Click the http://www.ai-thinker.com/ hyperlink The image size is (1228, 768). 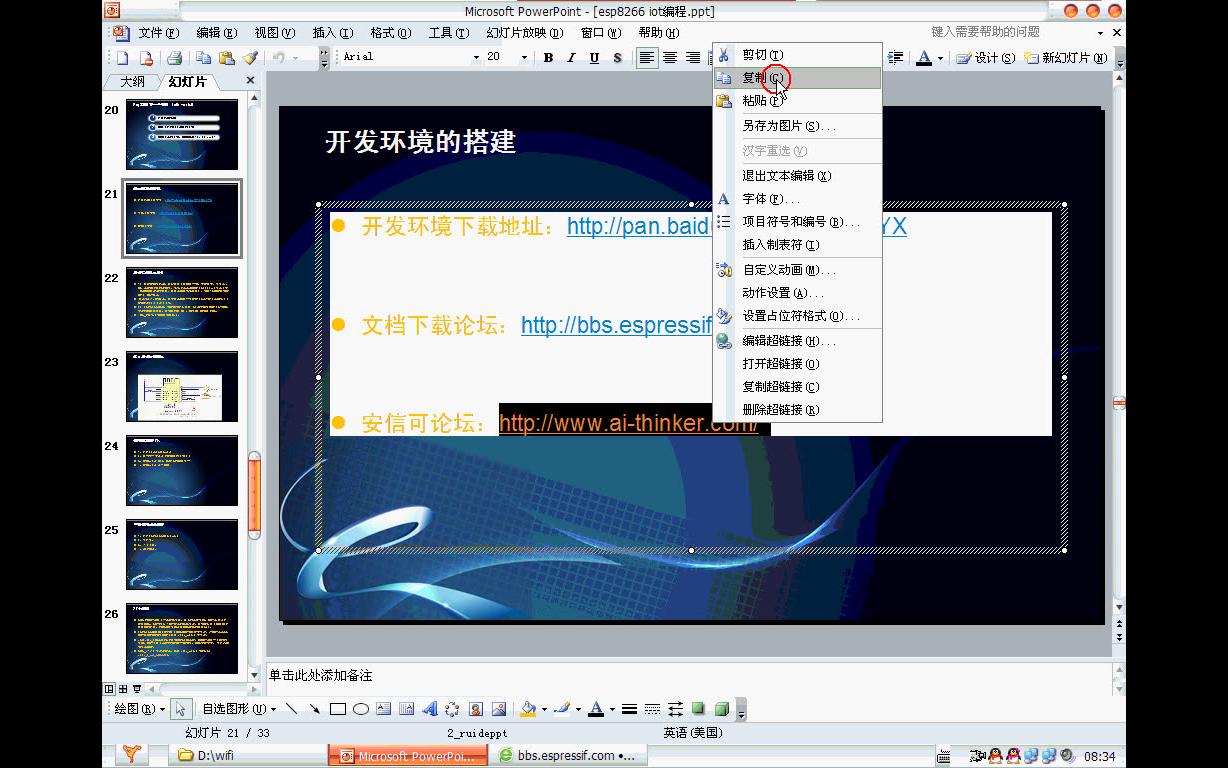629,423
